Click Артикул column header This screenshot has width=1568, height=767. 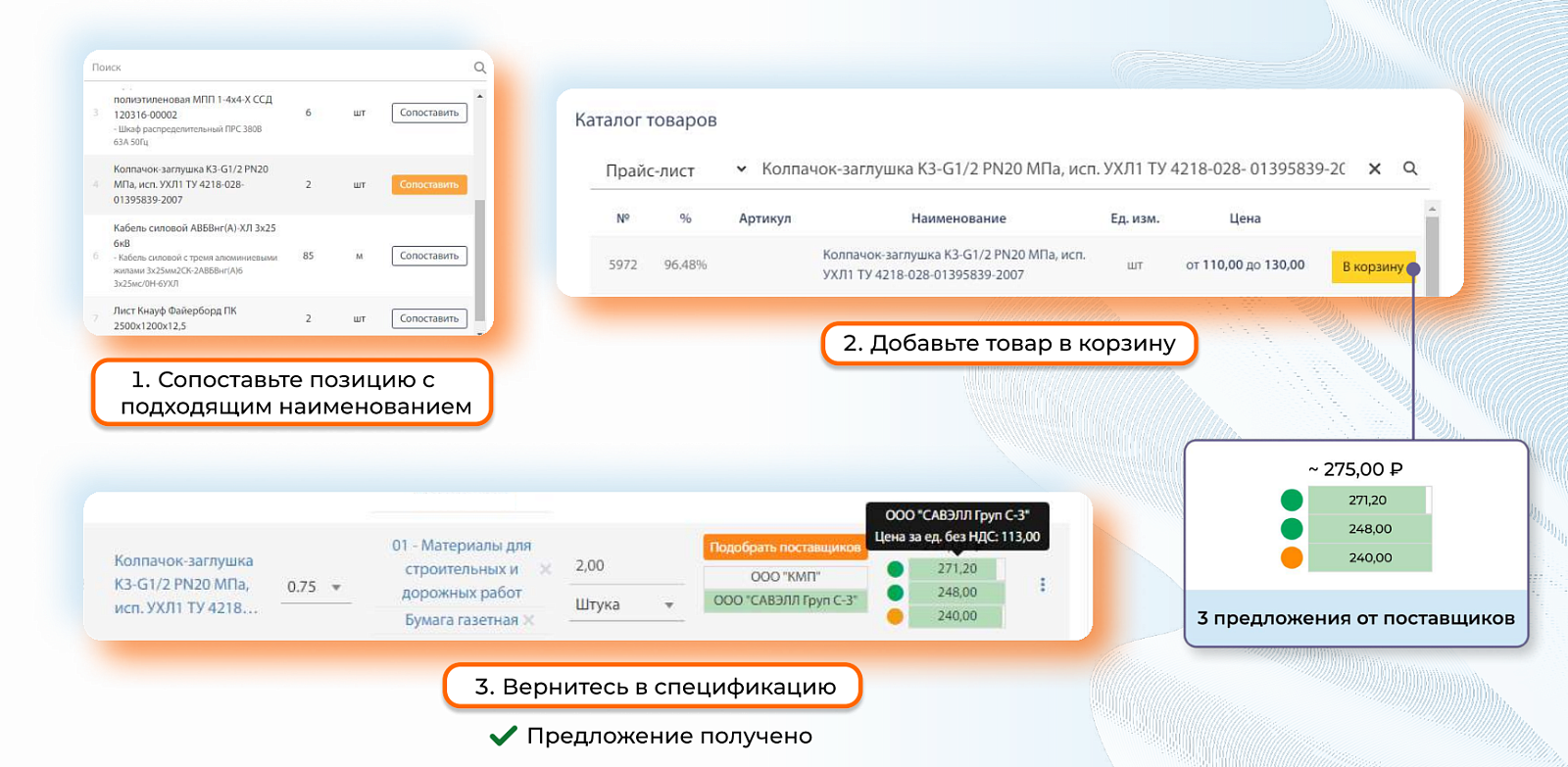[x=764, y=218]
